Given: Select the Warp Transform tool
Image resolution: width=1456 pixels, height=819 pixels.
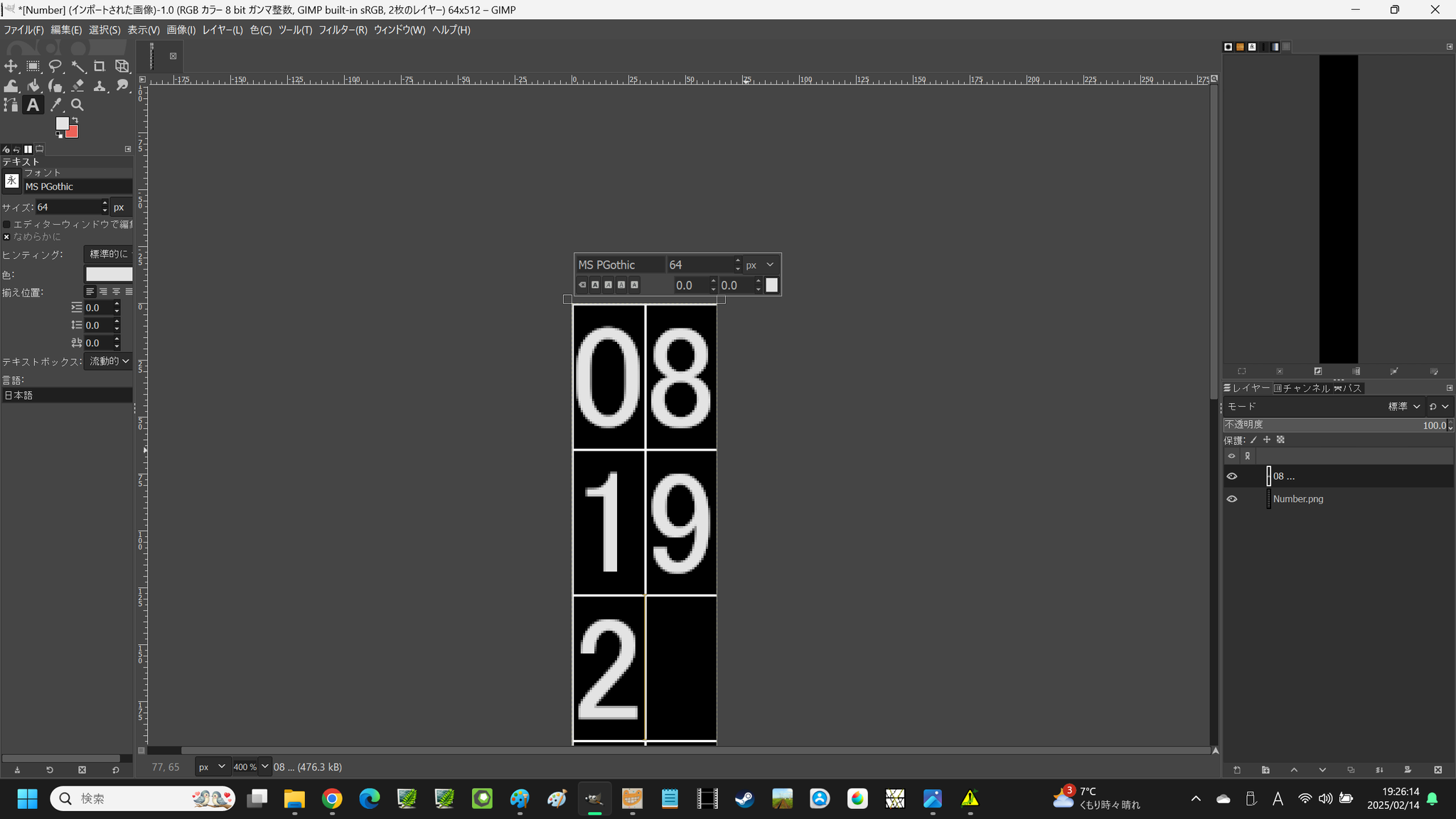Looking at the screenshot, I should click(11, 86).
